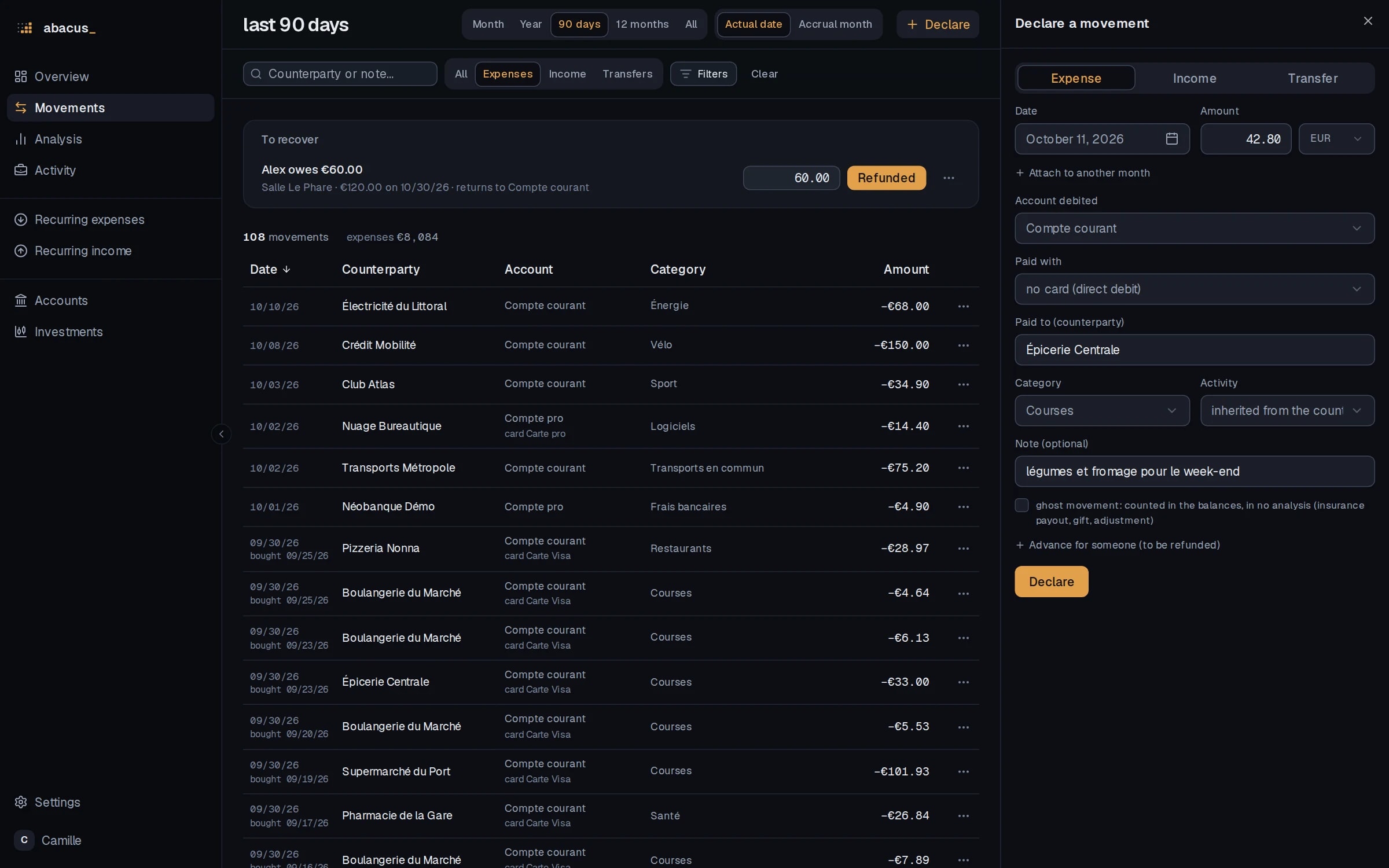
Task: Select the 12 months period tab
Action: tap(642, 24)
